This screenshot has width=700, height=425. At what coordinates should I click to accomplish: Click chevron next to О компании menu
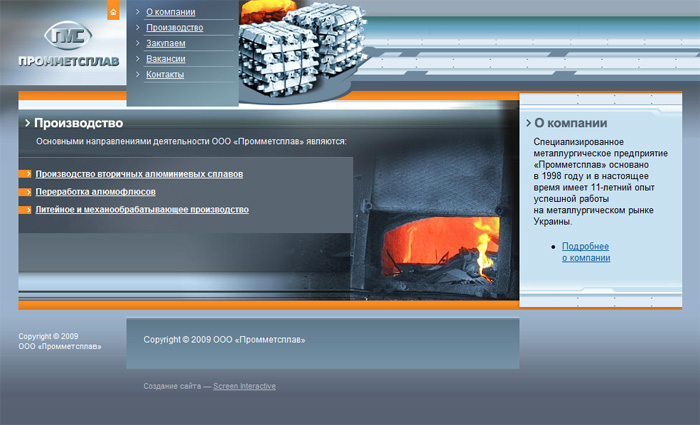(138, 12)
